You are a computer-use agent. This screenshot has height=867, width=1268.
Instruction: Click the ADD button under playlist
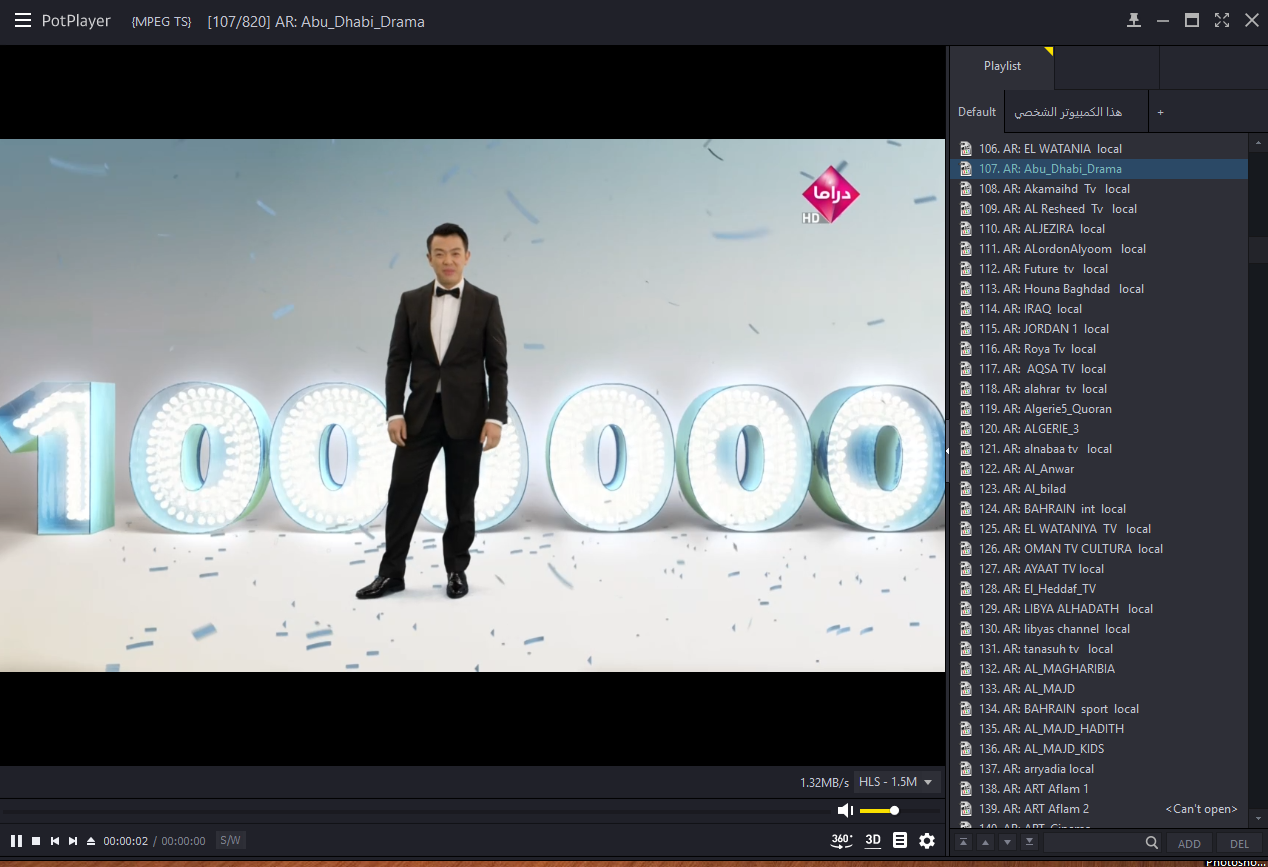1189,844
